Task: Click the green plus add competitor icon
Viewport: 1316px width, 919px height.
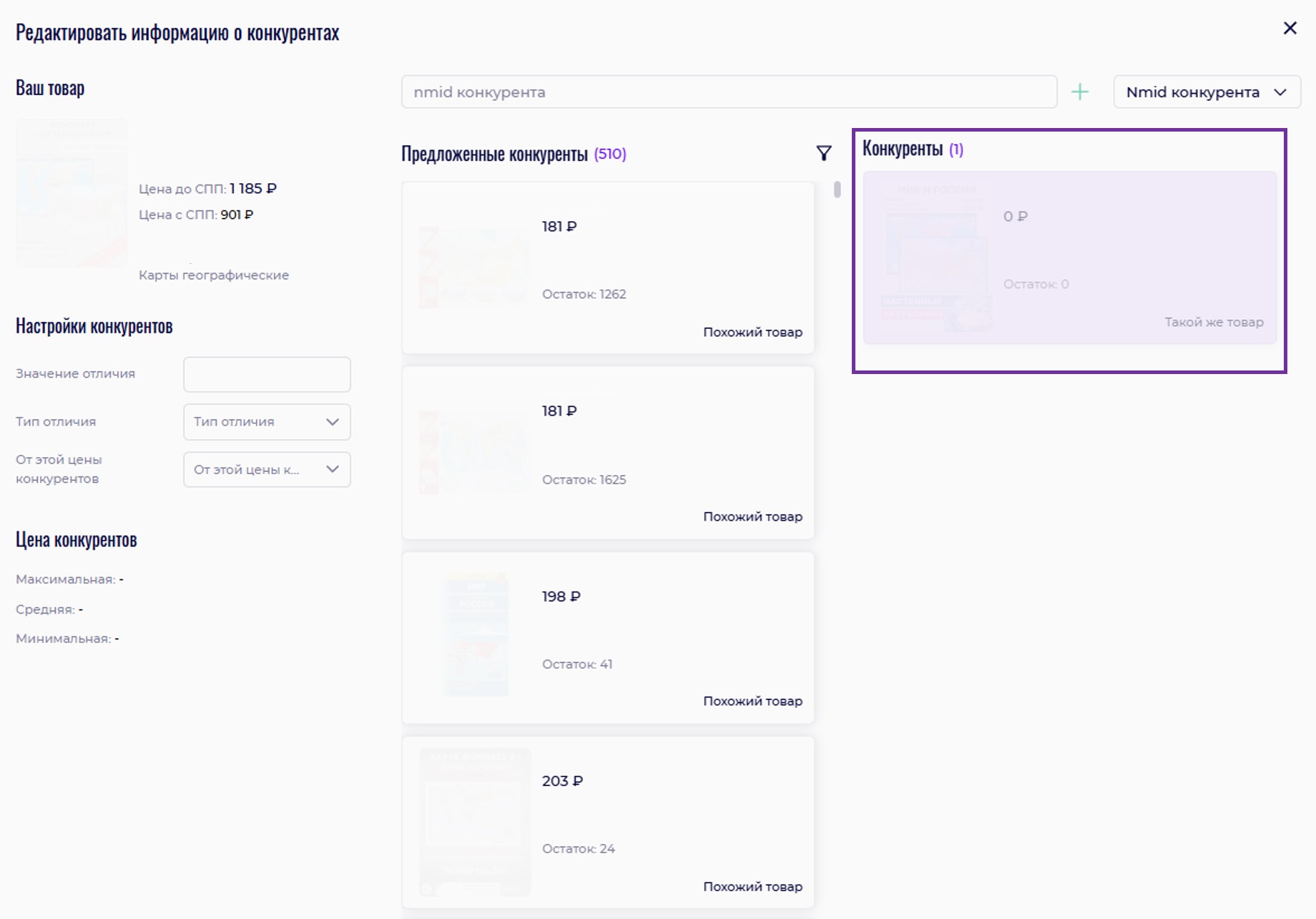Action: point(1079,92)
